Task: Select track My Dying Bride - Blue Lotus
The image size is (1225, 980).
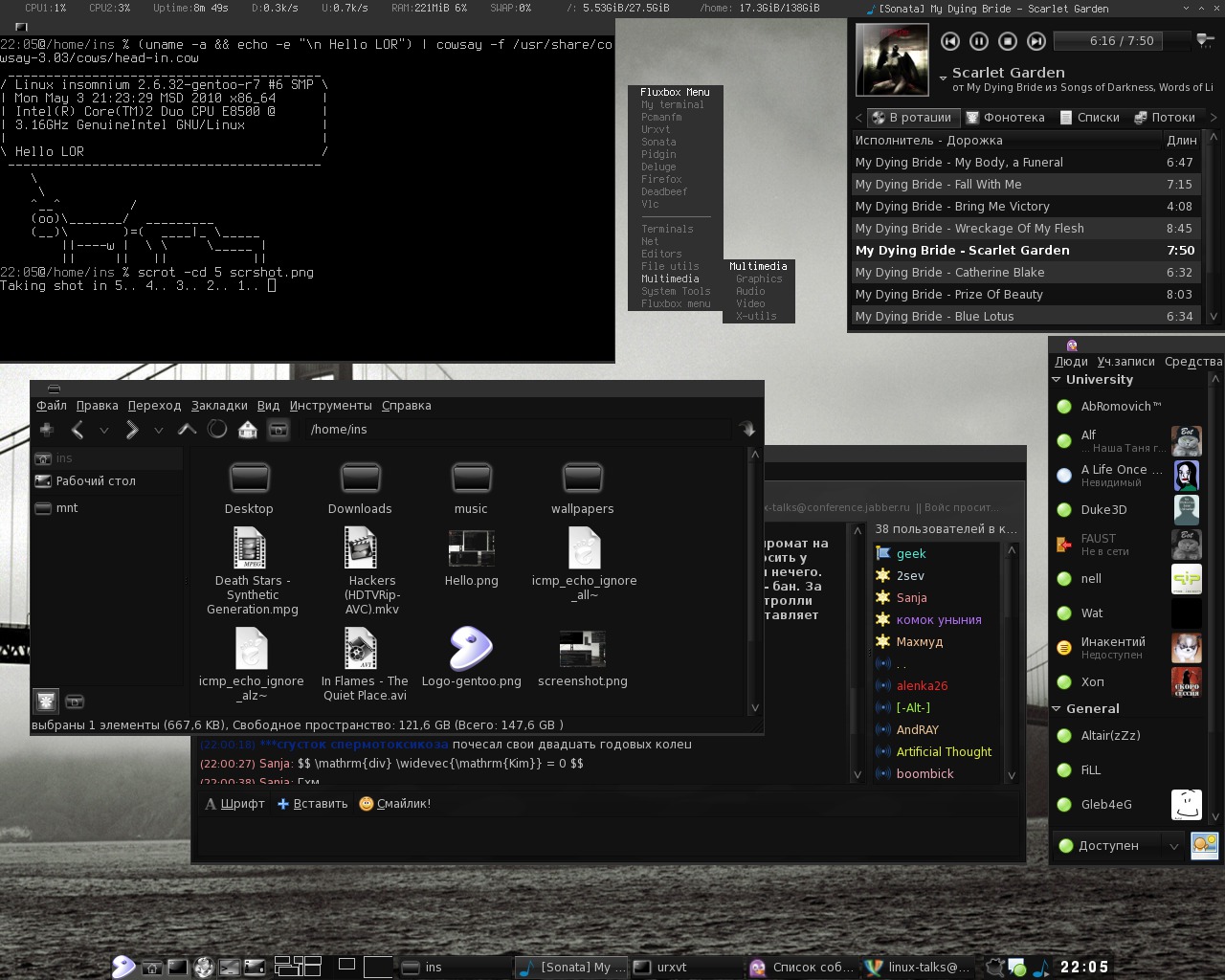Action: click(x=1025, y=316)
